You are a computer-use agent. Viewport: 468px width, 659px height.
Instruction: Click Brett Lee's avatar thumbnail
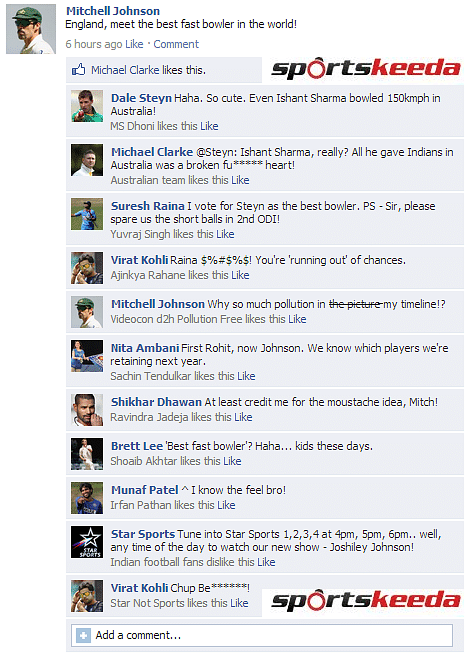(x=87, y=454)
